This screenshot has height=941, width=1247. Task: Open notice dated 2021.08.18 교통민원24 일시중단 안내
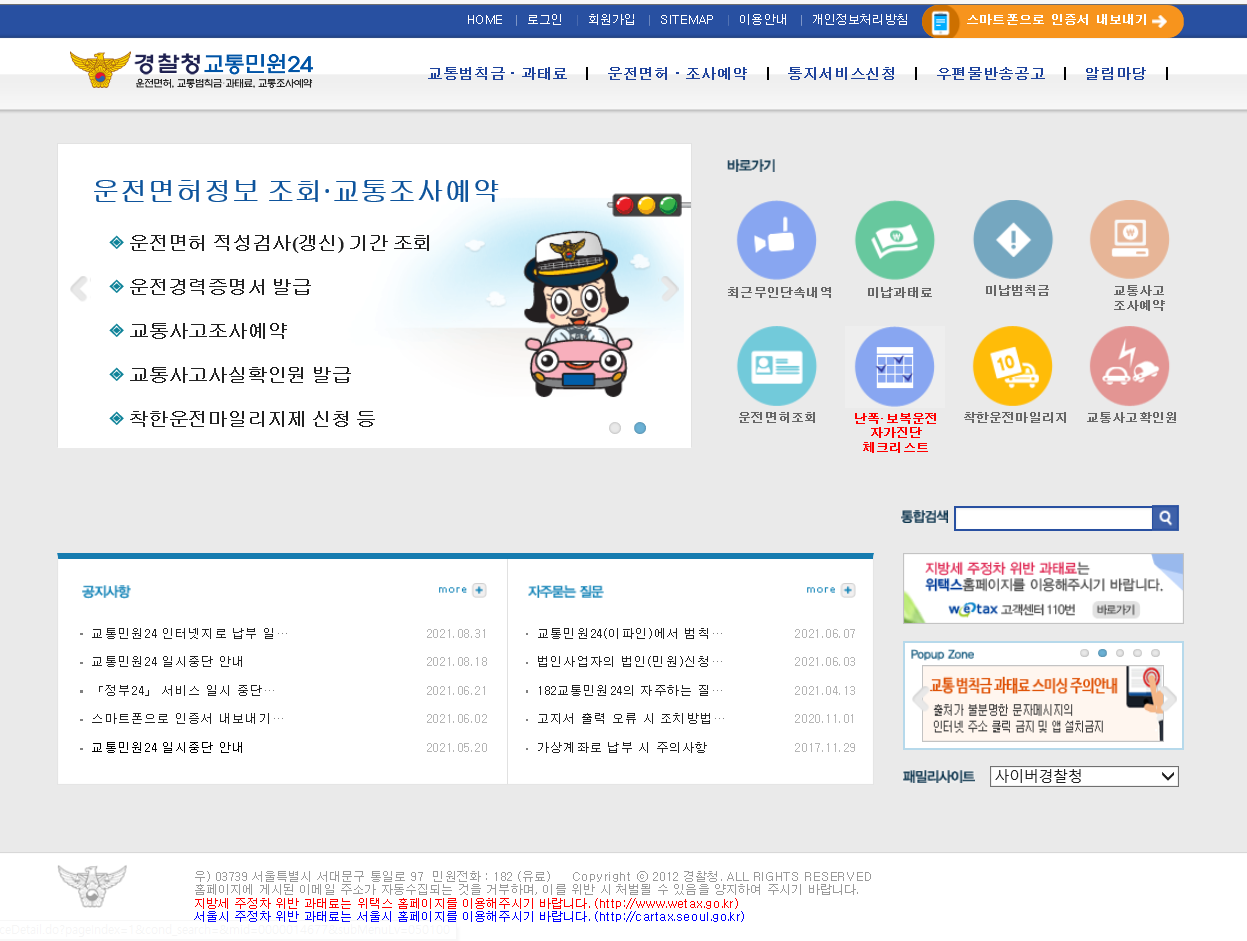(167, 662)
